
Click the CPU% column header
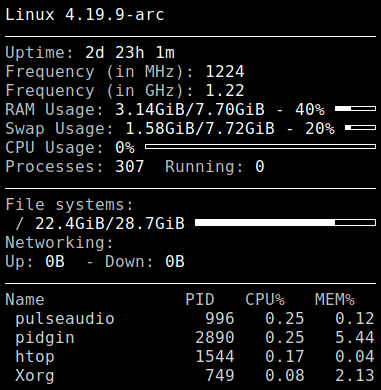point(265,299)
